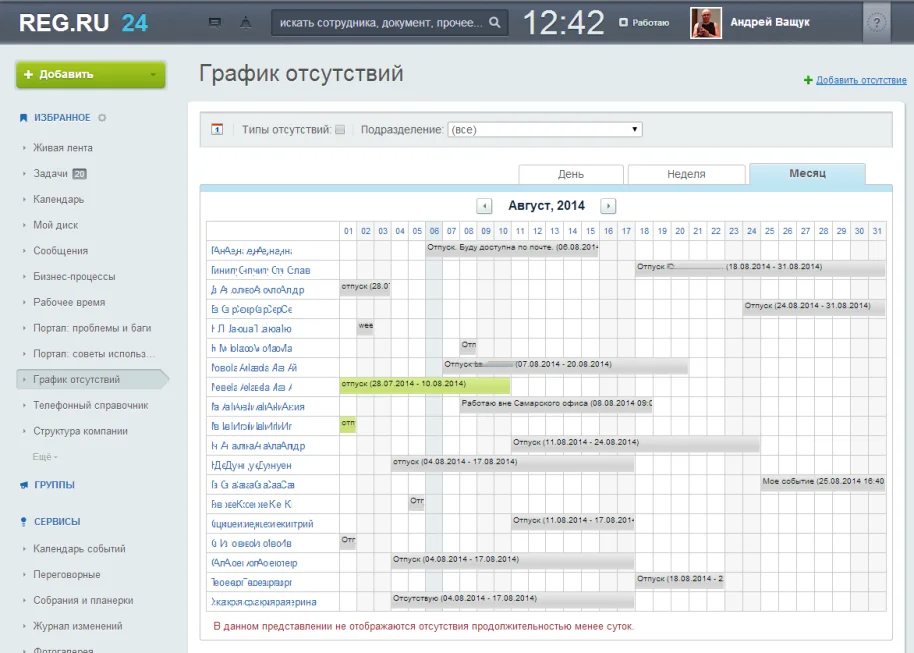Open the Подразделение dropdown
Image resolution: width=914 pixels, height=653 pixels.
pyautogui.click(x=544, y=130)
